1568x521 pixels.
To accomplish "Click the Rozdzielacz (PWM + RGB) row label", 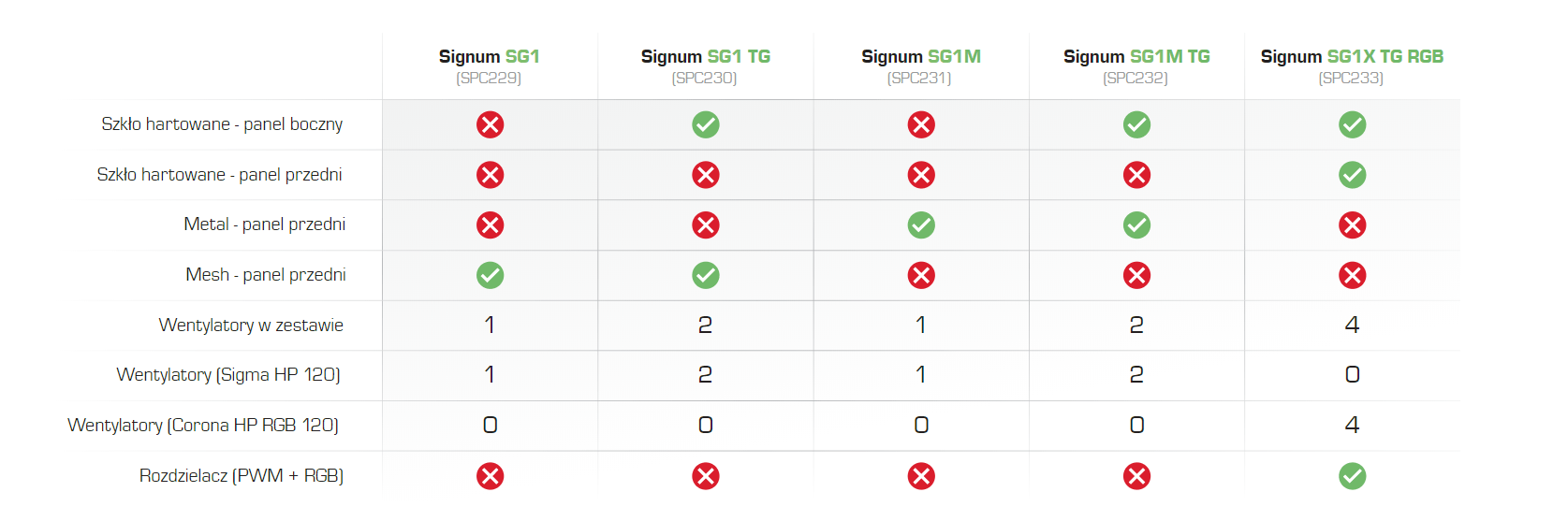I will (242, 476).
